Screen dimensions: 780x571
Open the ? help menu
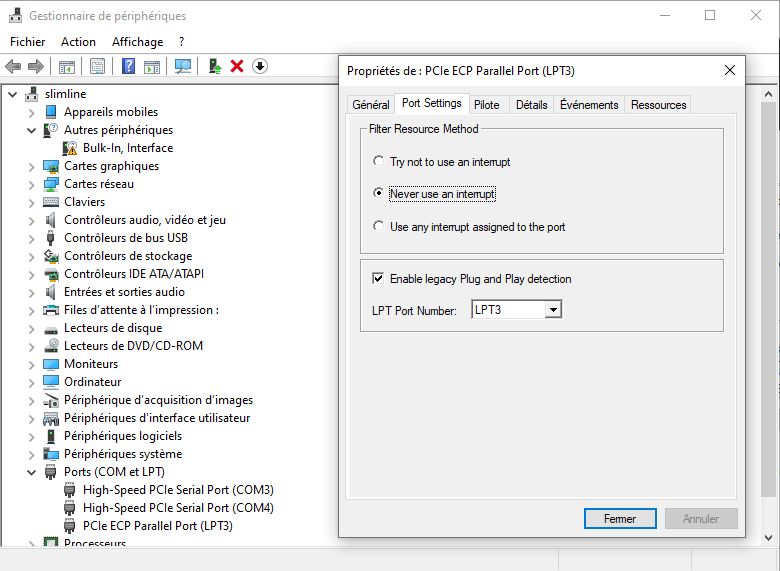point(182,42)
